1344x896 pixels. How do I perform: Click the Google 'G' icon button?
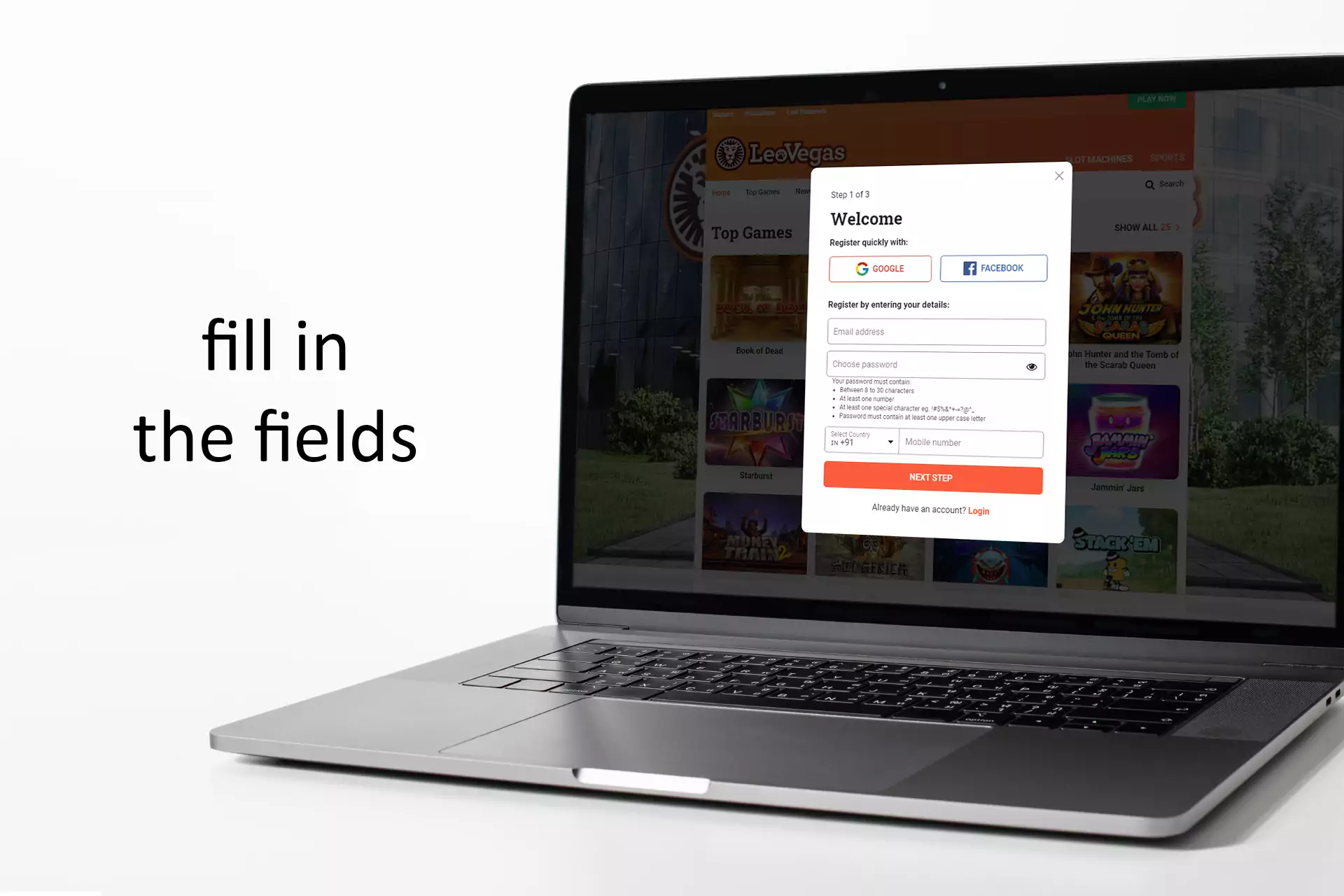(862, 268)
